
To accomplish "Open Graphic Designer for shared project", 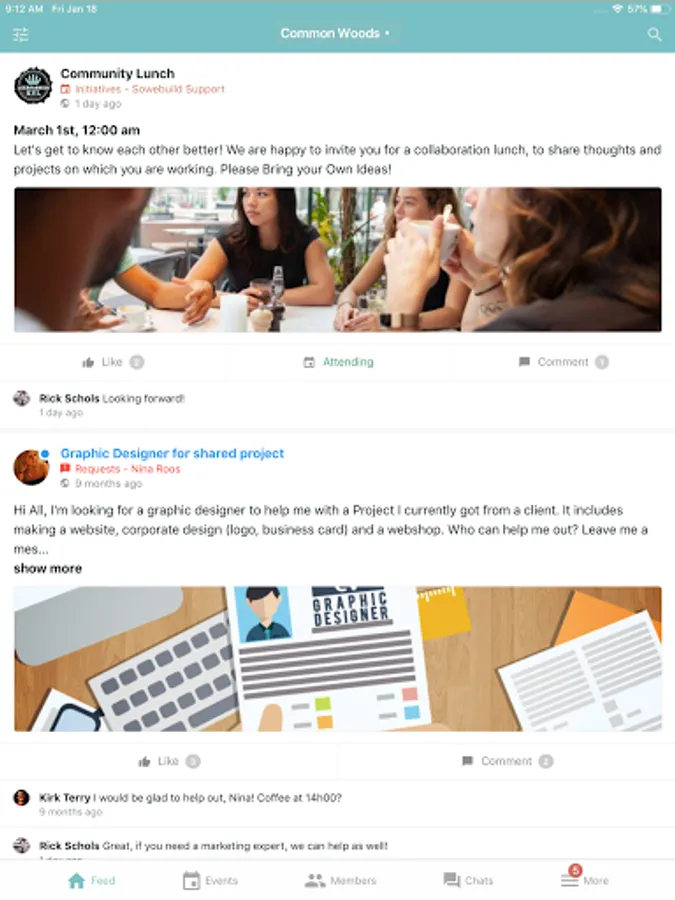I will coord(172,453).
